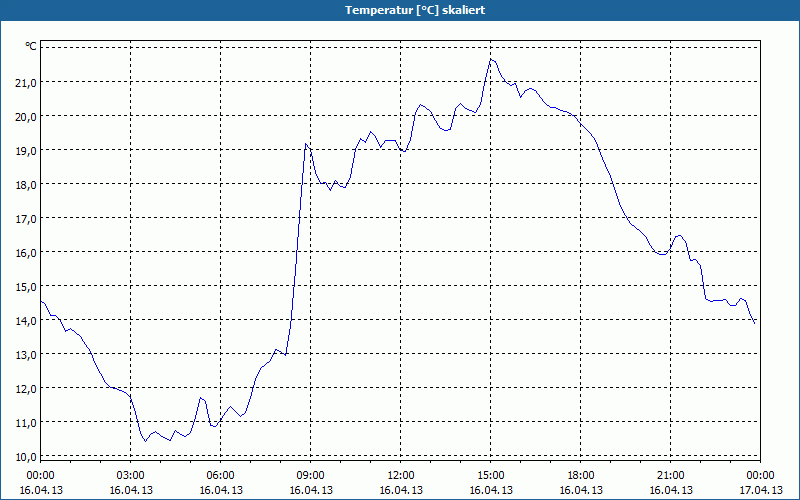The image size is (800, 500).
Task: Select the 16.04.13 date beneath 09:00
Action: 311,490
